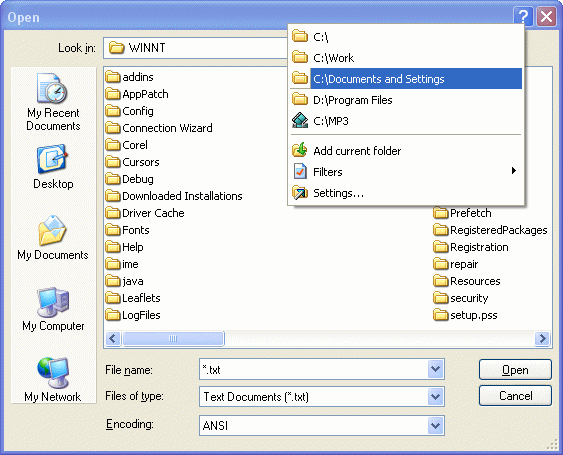Viewport: 563px width, 455px height.
Task: Open the Encoding dropdown list
Action: pos(435,426)
